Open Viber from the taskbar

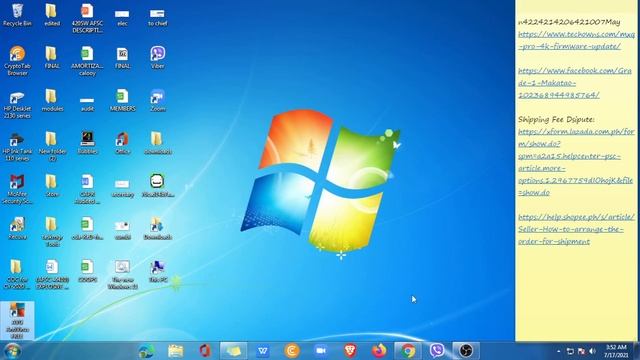pos(437,351)
